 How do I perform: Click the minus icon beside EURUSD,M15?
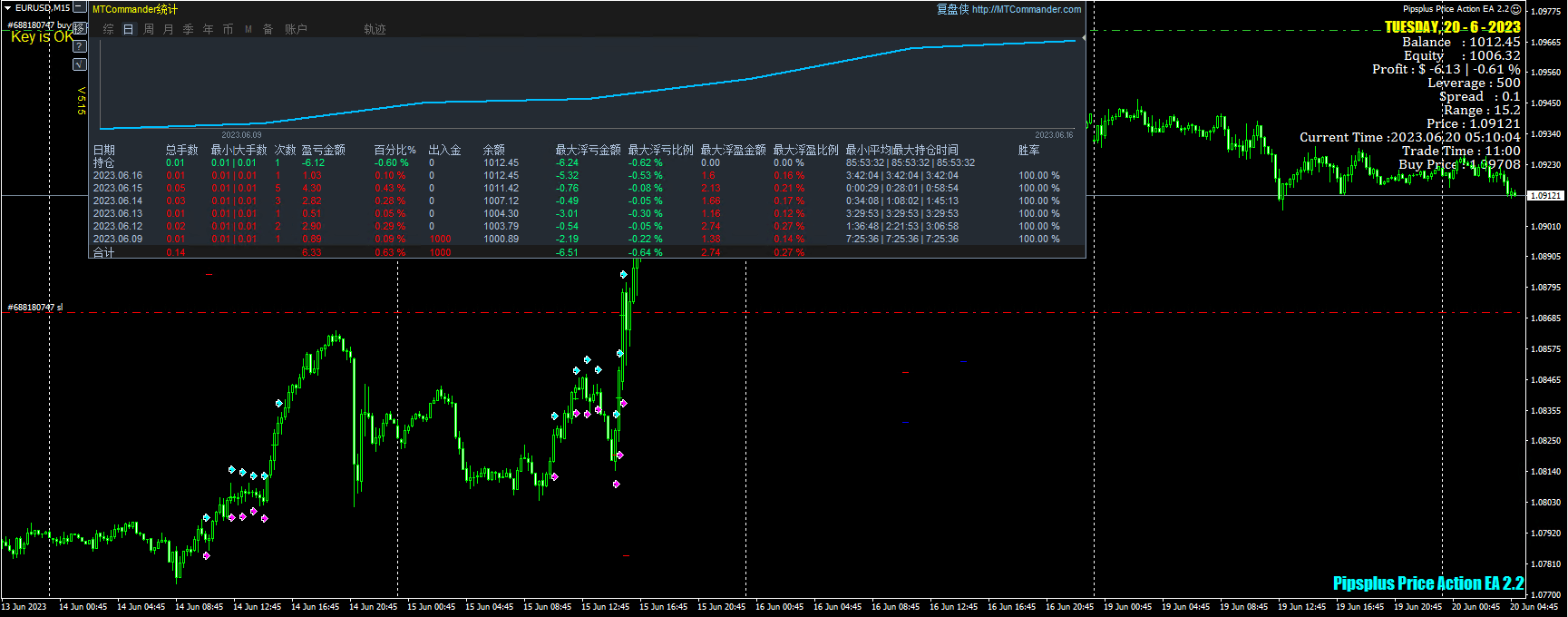[80, 7]
